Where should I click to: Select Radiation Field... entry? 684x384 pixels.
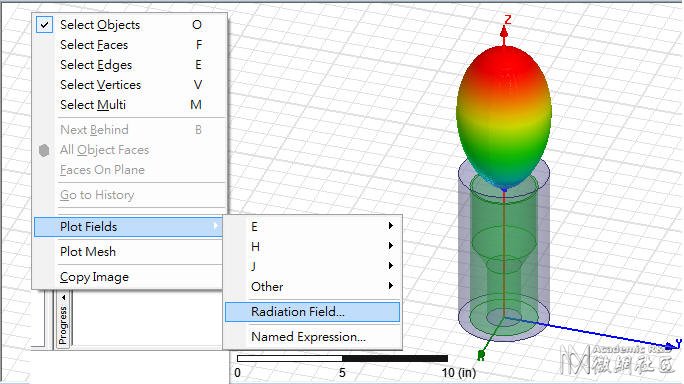coord(312,312)
